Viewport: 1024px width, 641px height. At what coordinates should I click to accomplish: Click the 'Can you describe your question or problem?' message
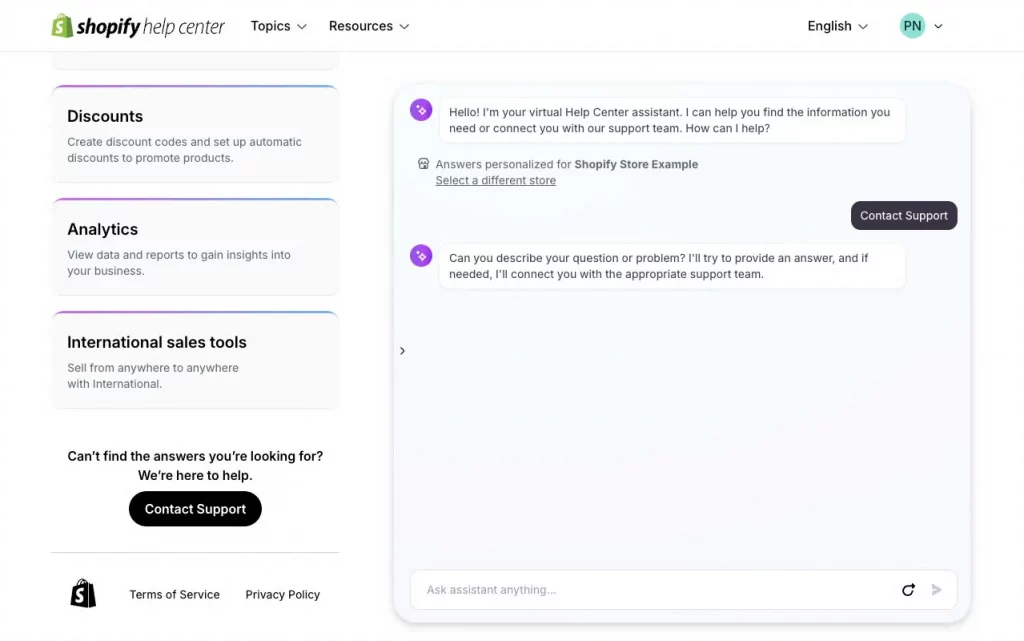pos(672,266)
